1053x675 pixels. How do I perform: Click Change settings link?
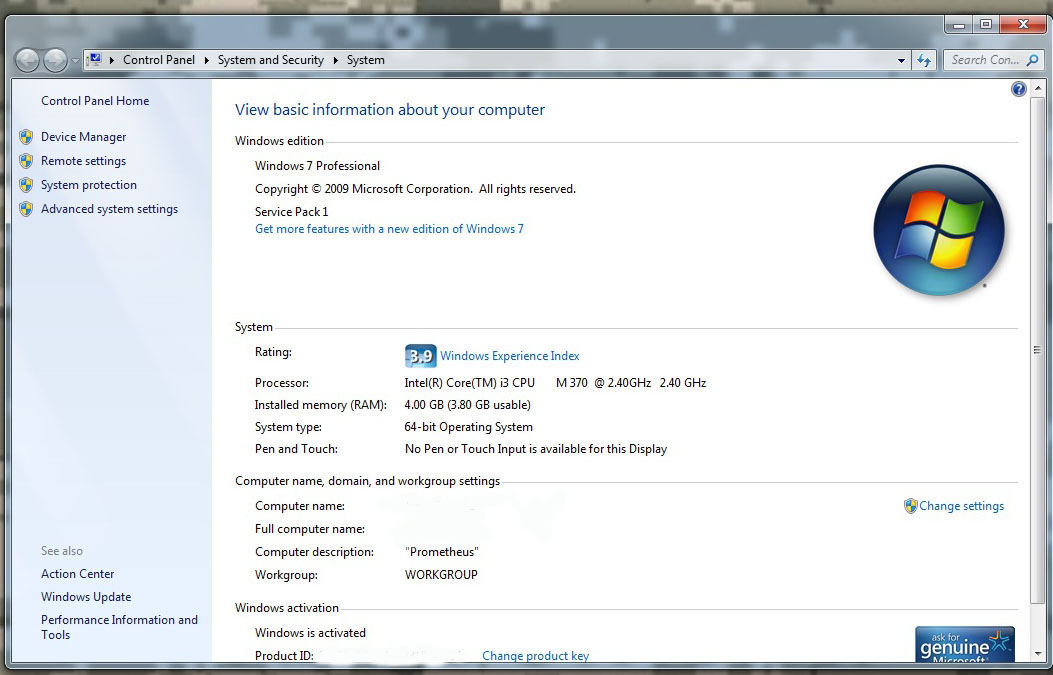[961, 506]
